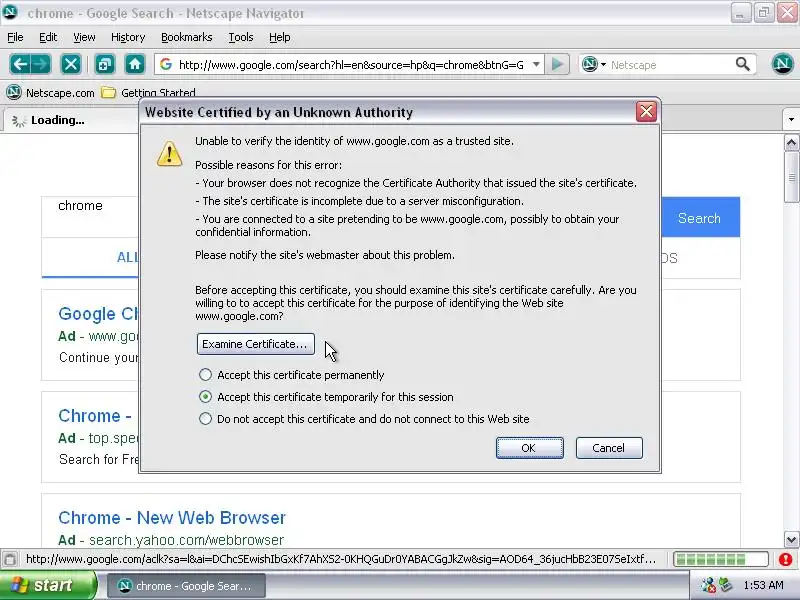Click the 1:53 AM system clock

point(764,585)
